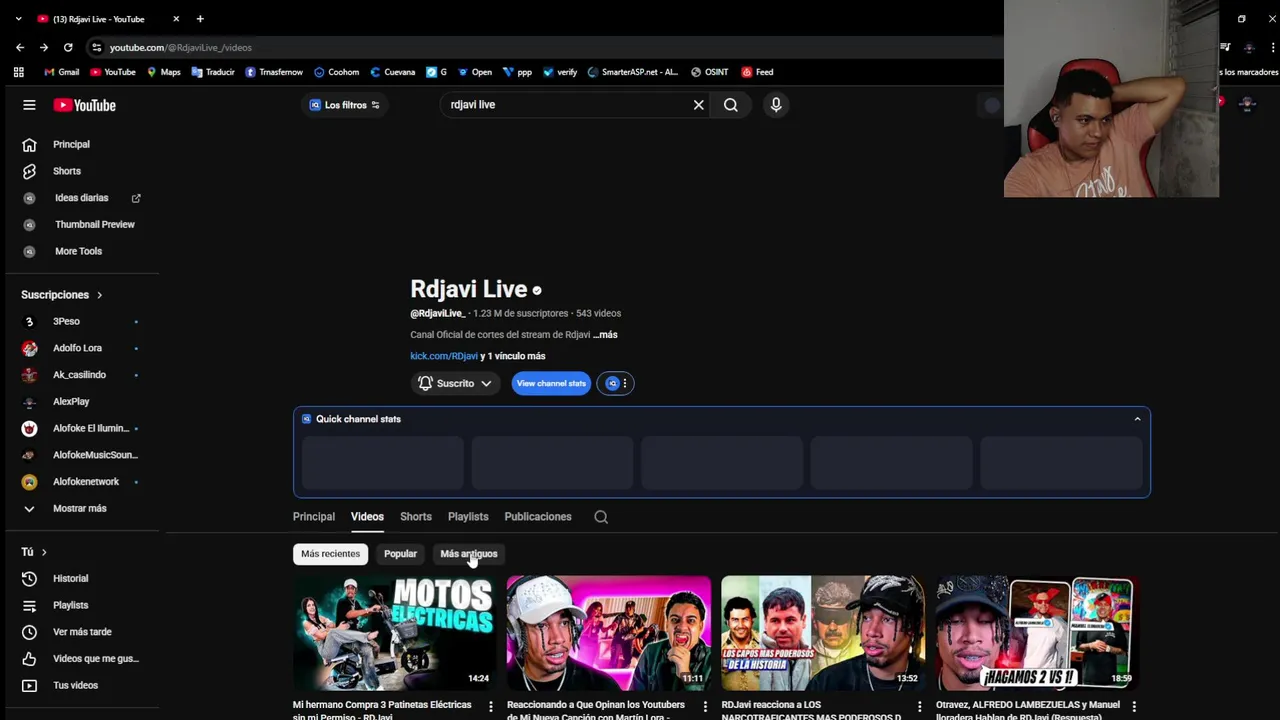Image resolution: width=1280 pixels, height=720 pixels.
Task: Select the Más recientes filter chip
Action: [330, 554]
